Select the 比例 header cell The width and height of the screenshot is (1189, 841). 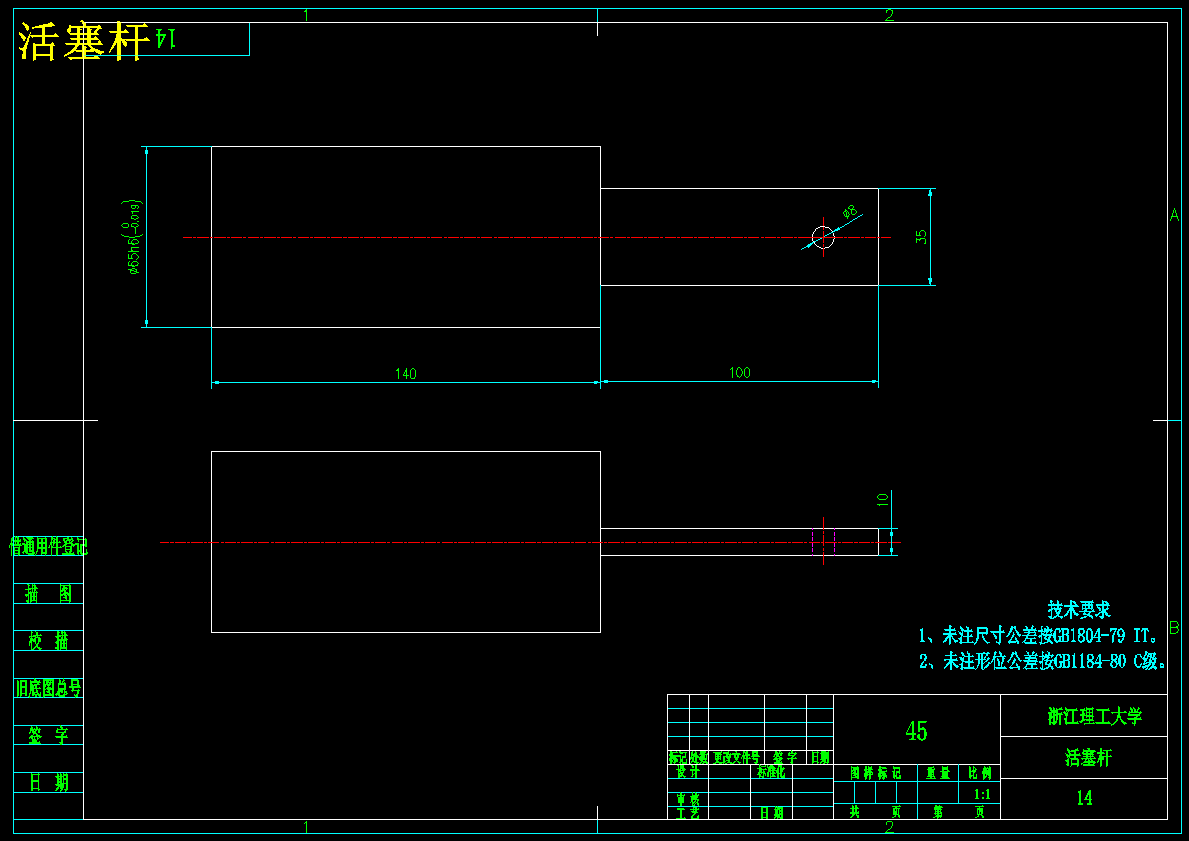(x=980, y=773)
